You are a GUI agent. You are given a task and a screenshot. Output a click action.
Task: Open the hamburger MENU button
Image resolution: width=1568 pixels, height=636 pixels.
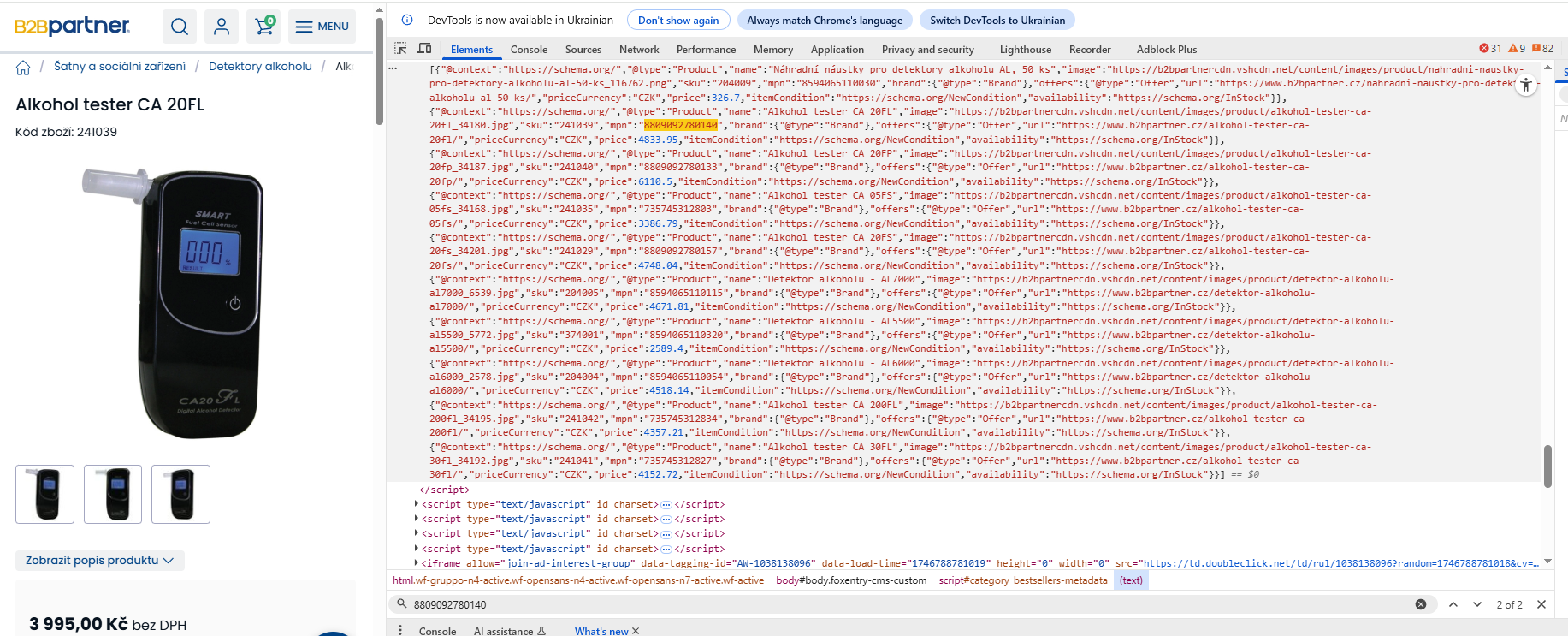point(322,27)
